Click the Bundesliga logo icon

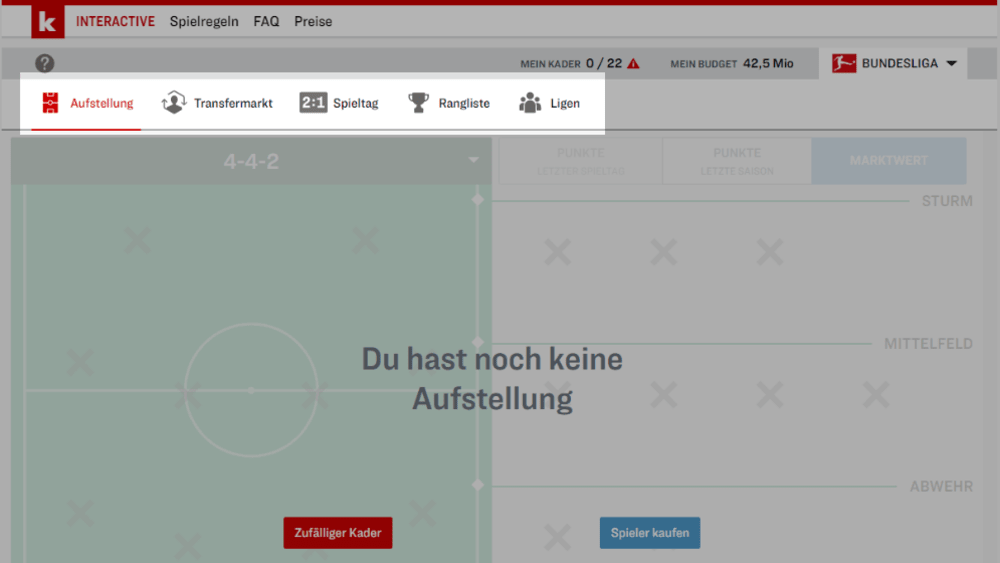[x=844, y=63]
